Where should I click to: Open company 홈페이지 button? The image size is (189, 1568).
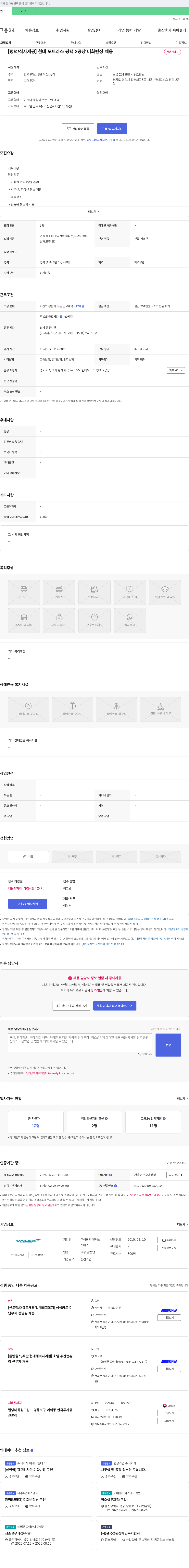[x=169, y=1240]
